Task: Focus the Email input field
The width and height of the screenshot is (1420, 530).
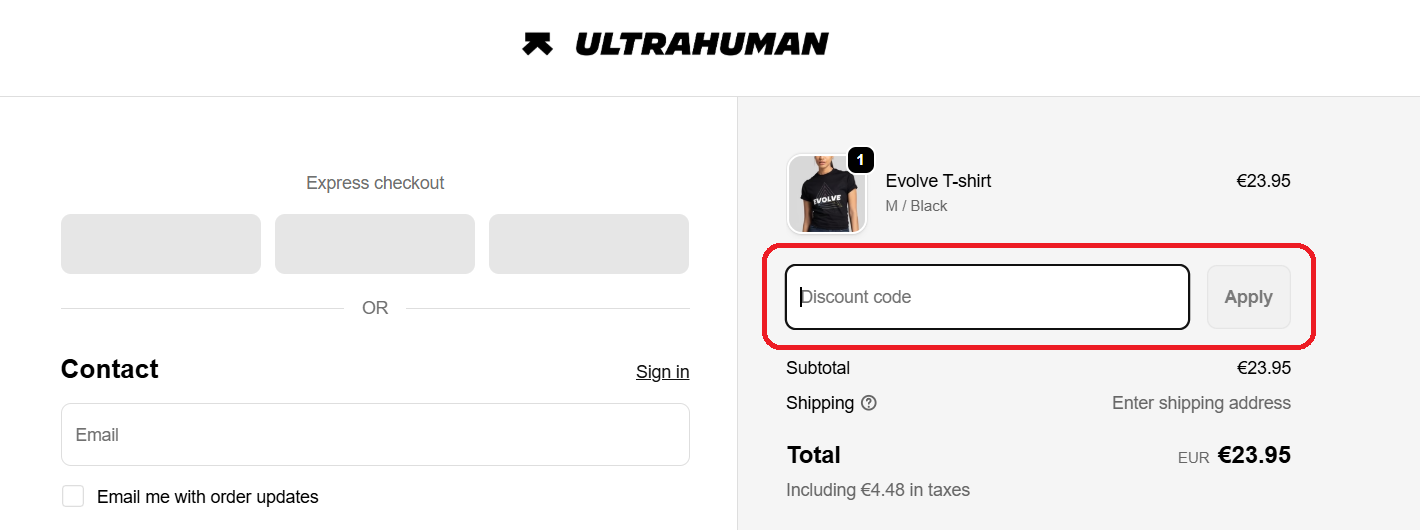Action: pyautogui.click(x=375, y=434)
